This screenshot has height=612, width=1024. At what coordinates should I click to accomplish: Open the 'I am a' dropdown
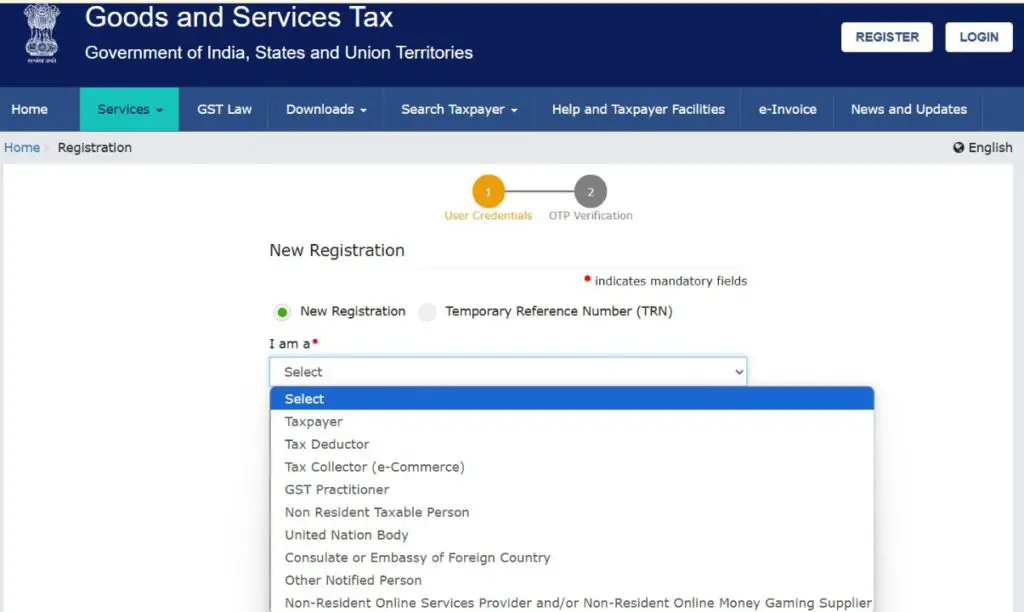click(x=508, y=372)
